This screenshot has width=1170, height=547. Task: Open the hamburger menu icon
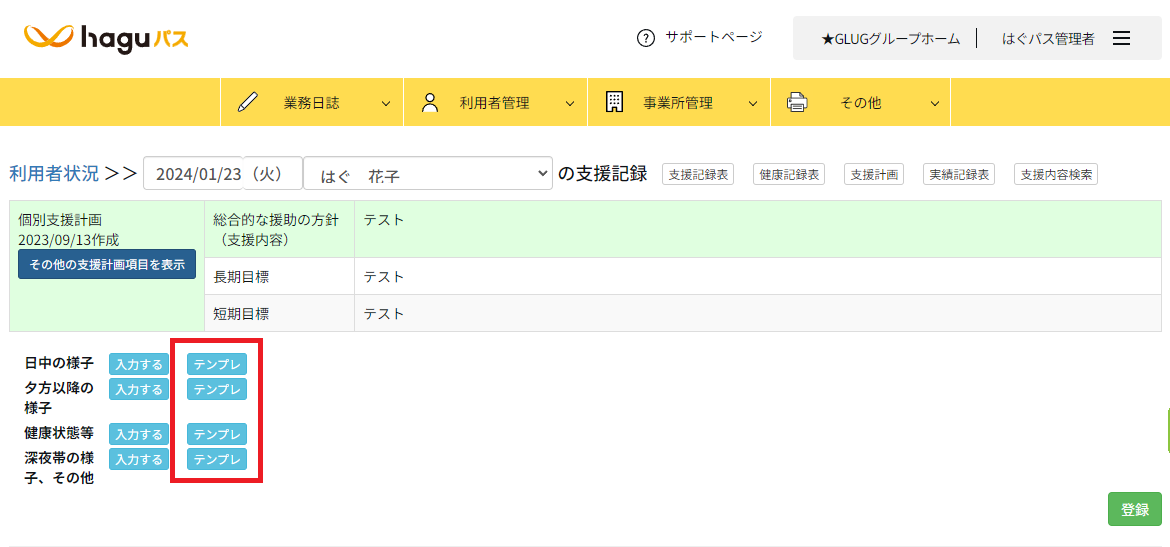tap(1121, 38)
